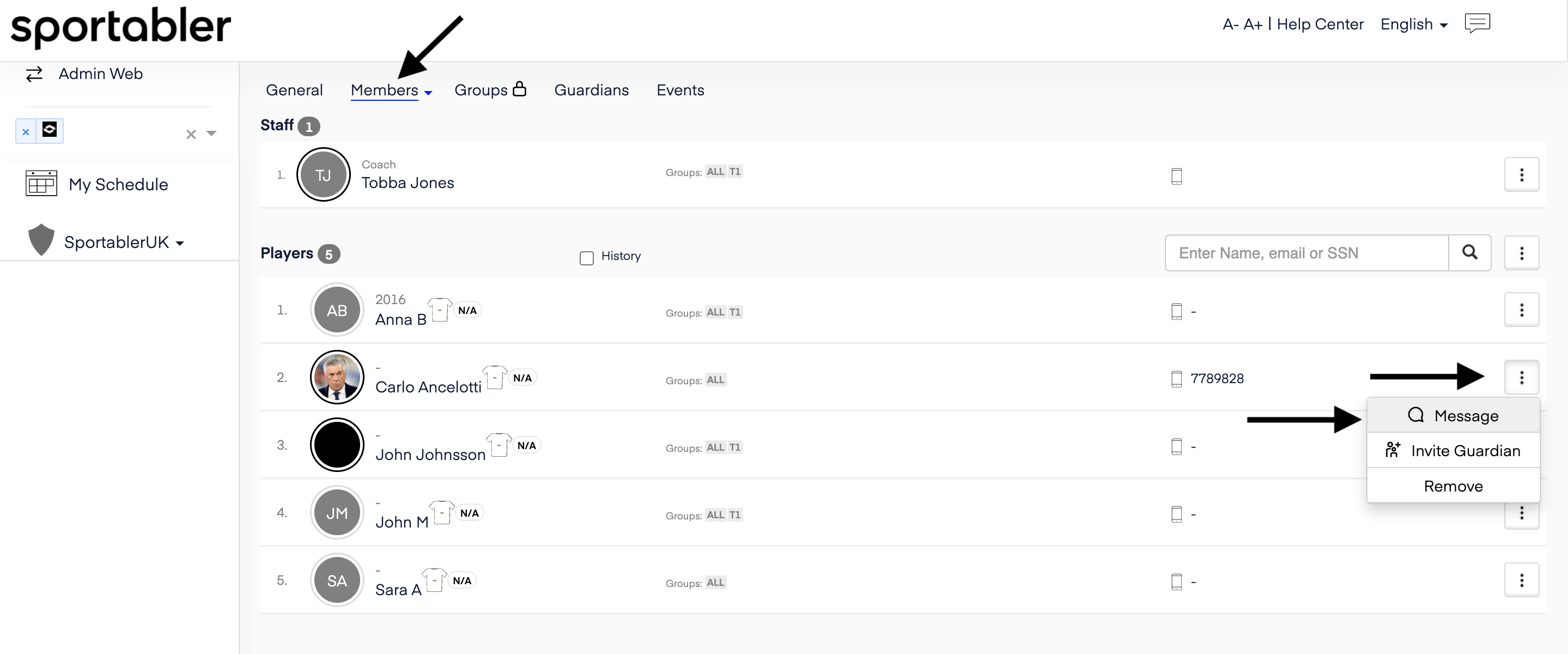The image size is (1568, 654).
Task: Open the team selector dropdown arrow
Action: pos(211,134)
